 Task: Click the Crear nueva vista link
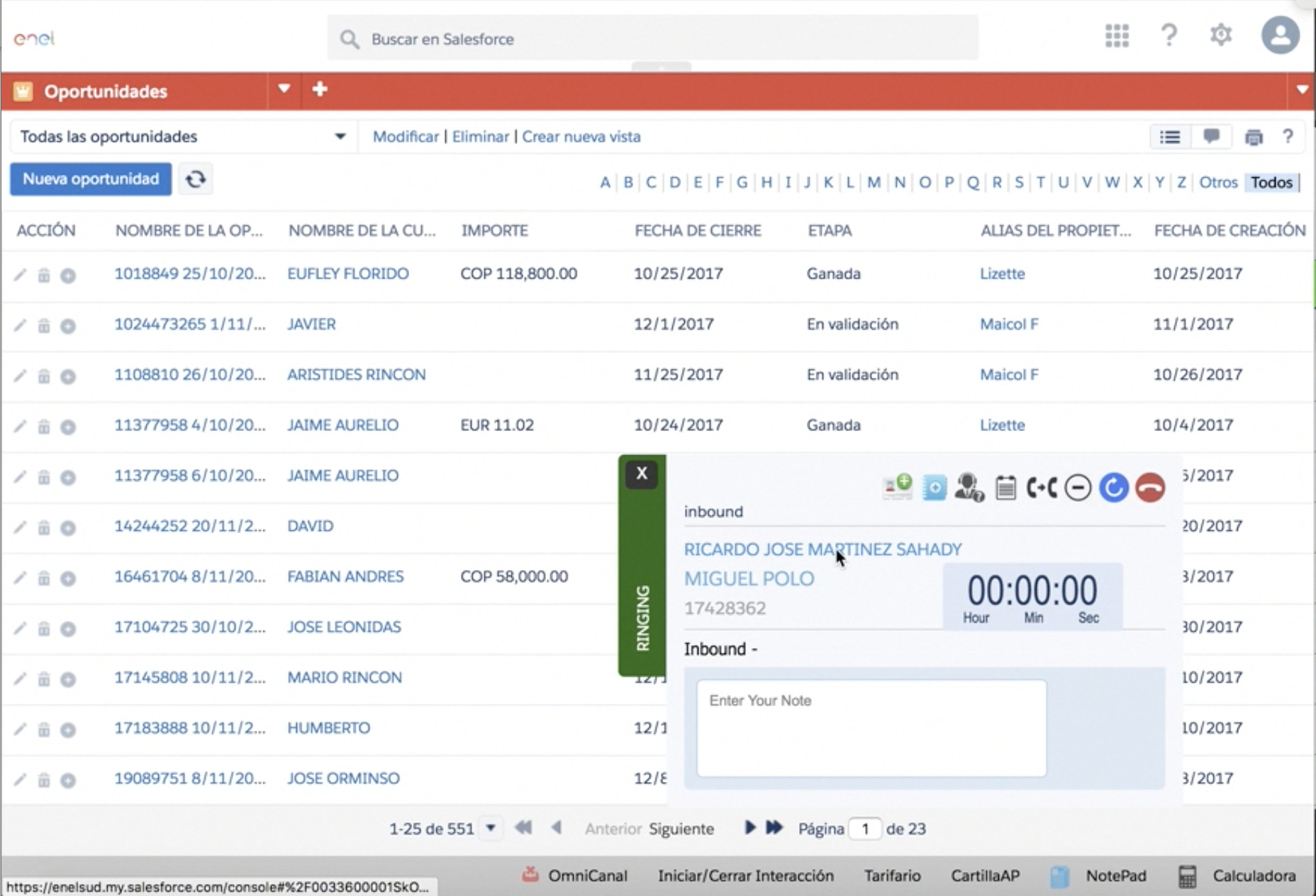point(581,137)
